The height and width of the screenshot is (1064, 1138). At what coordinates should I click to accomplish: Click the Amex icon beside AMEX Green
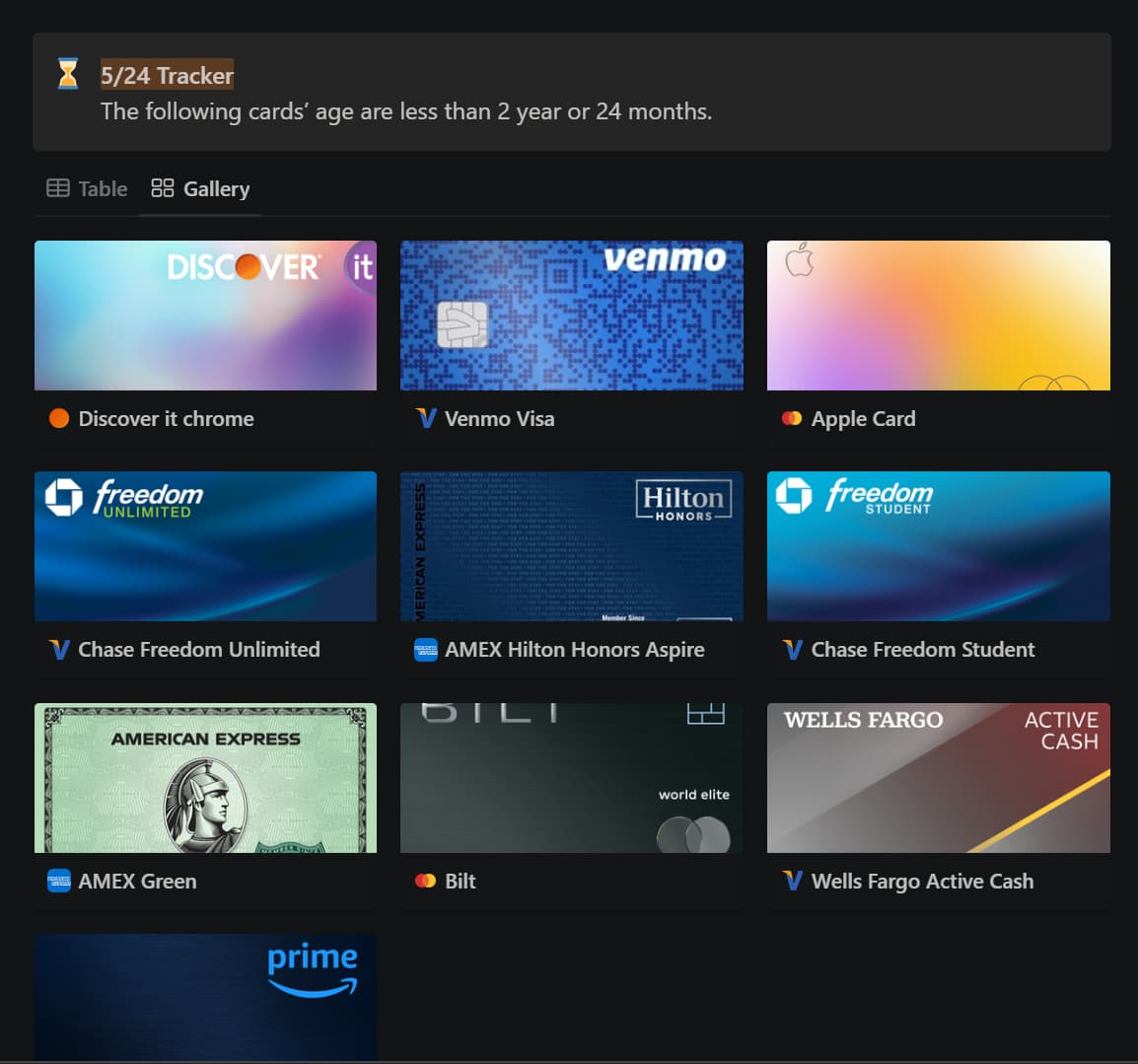pos(59,881)
